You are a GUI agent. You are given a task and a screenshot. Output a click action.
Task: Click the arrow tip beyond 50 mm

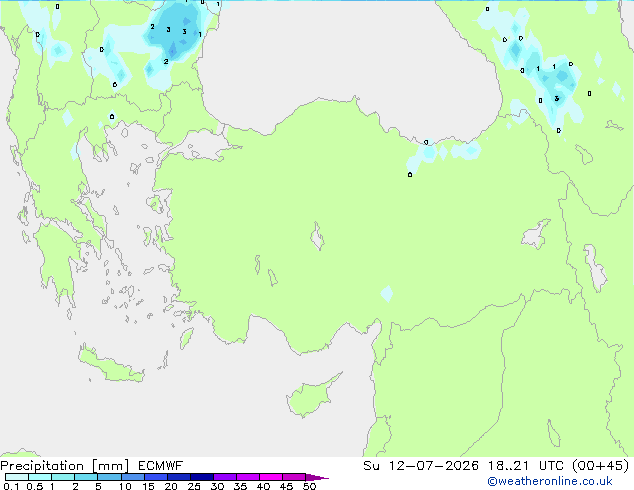317,477
